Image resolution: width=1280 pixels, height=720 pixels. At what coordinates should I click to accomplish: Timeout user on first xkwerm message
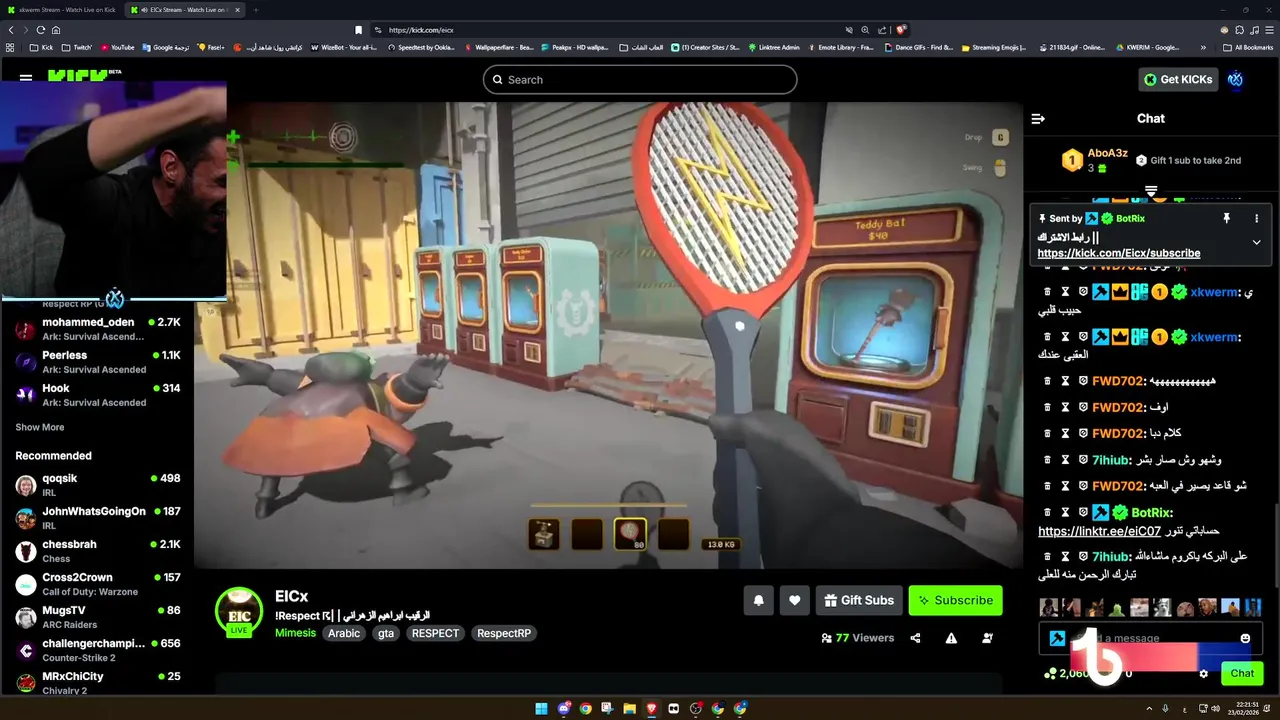point(1065,292)
